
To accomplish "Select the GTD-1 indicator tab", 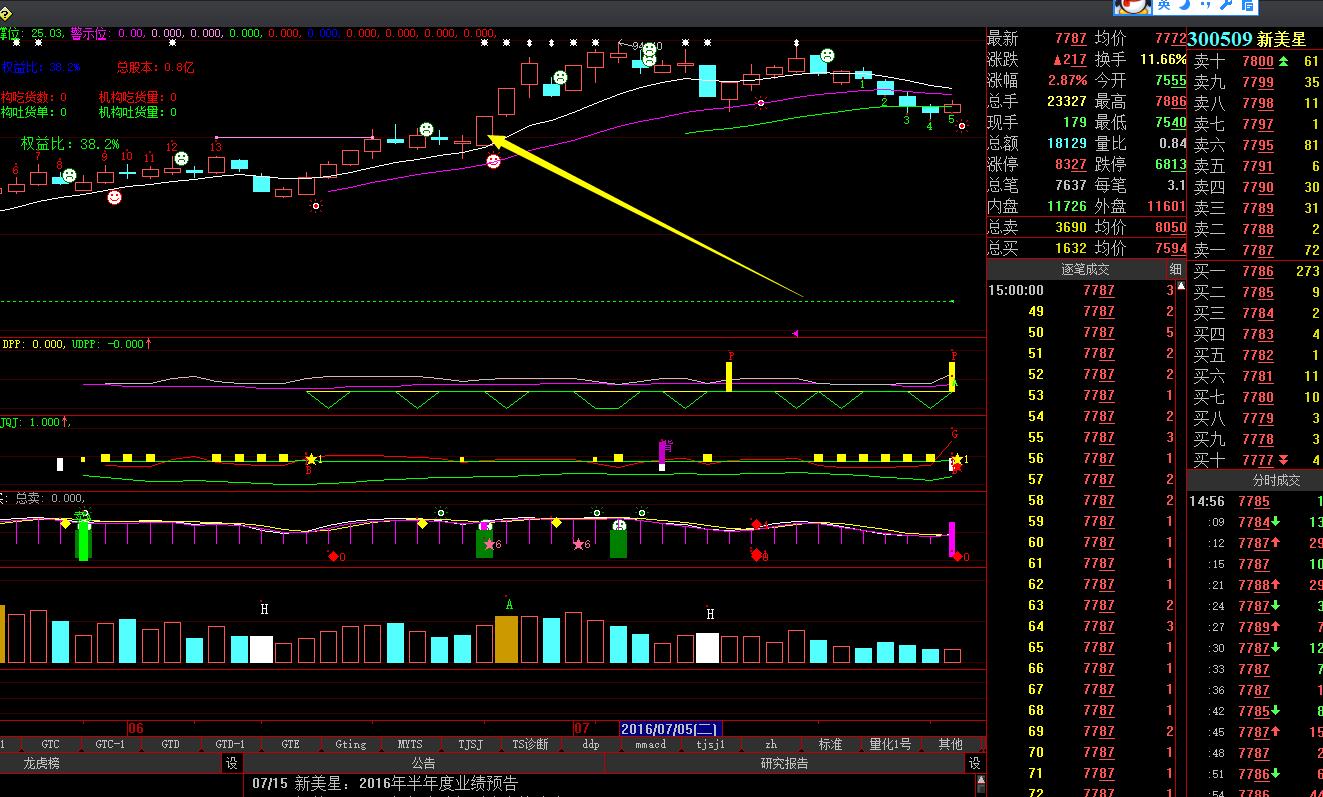I will pyautogui.click(x=230, y=744).
